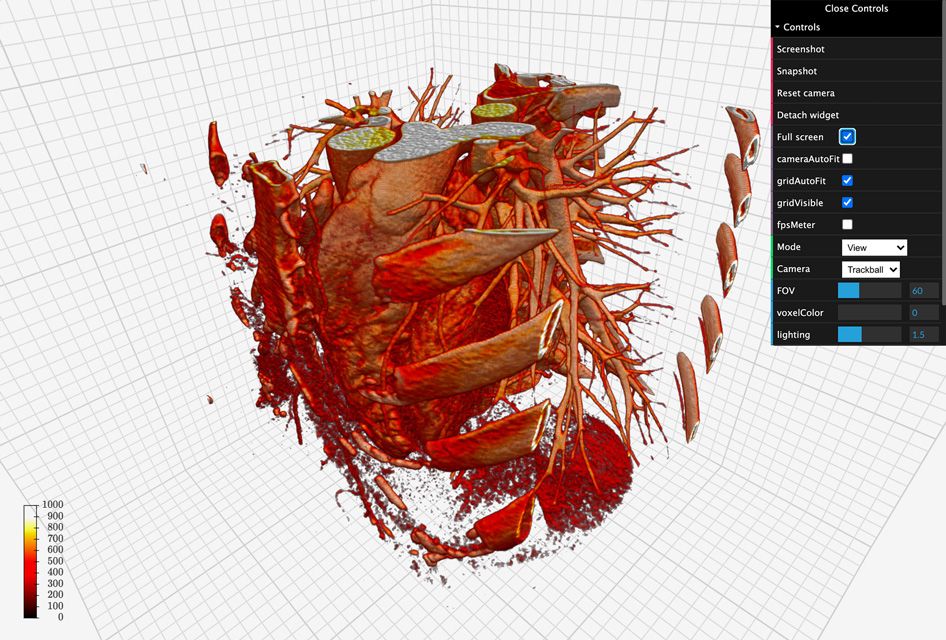Image resolution: width=946 pixels, height=640 pixels.
Task: Click the 500 label on color legend
Action: (55, 561)
